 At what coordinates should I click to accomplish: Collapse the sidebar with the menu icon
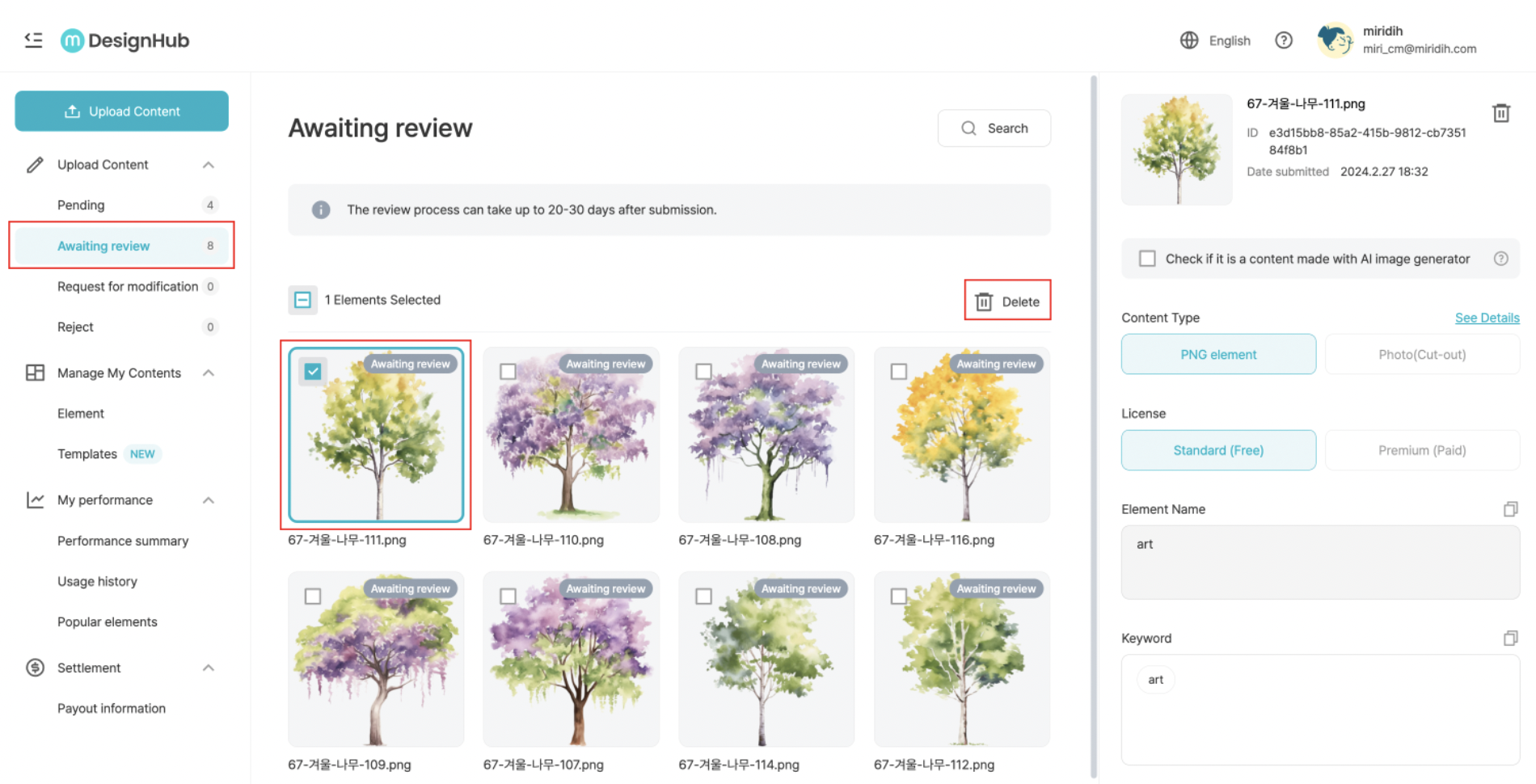tap(33, 40)
